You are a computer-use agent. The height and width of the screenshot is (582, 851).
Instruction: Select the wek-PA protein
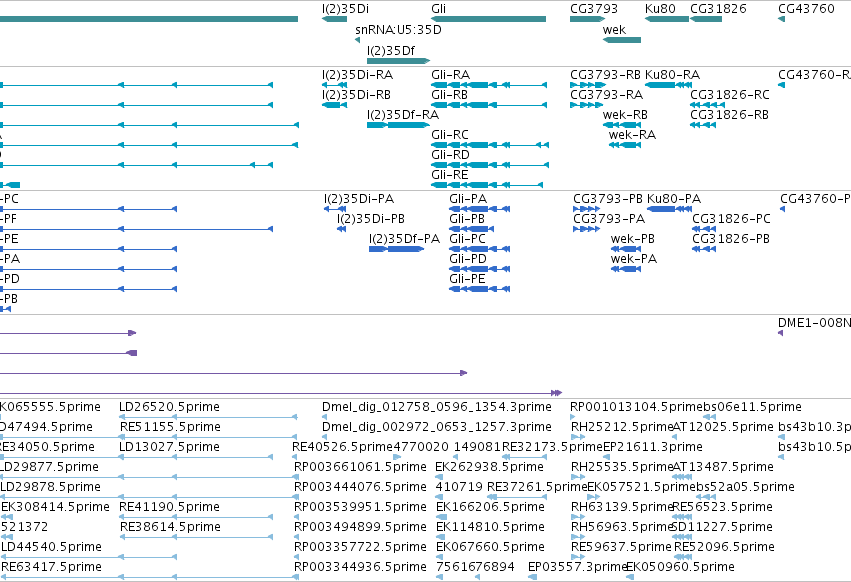[626, 269]
